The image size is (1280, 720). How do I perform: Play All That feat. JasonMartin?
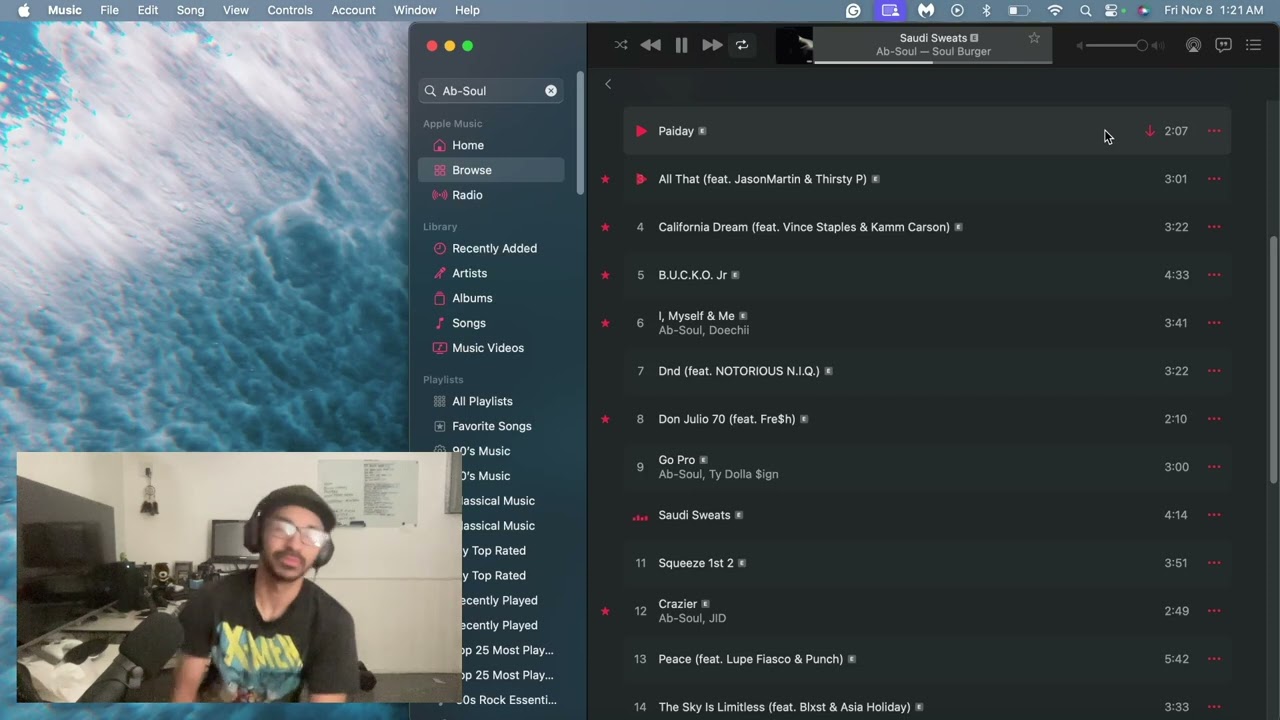tap(641, 179)
